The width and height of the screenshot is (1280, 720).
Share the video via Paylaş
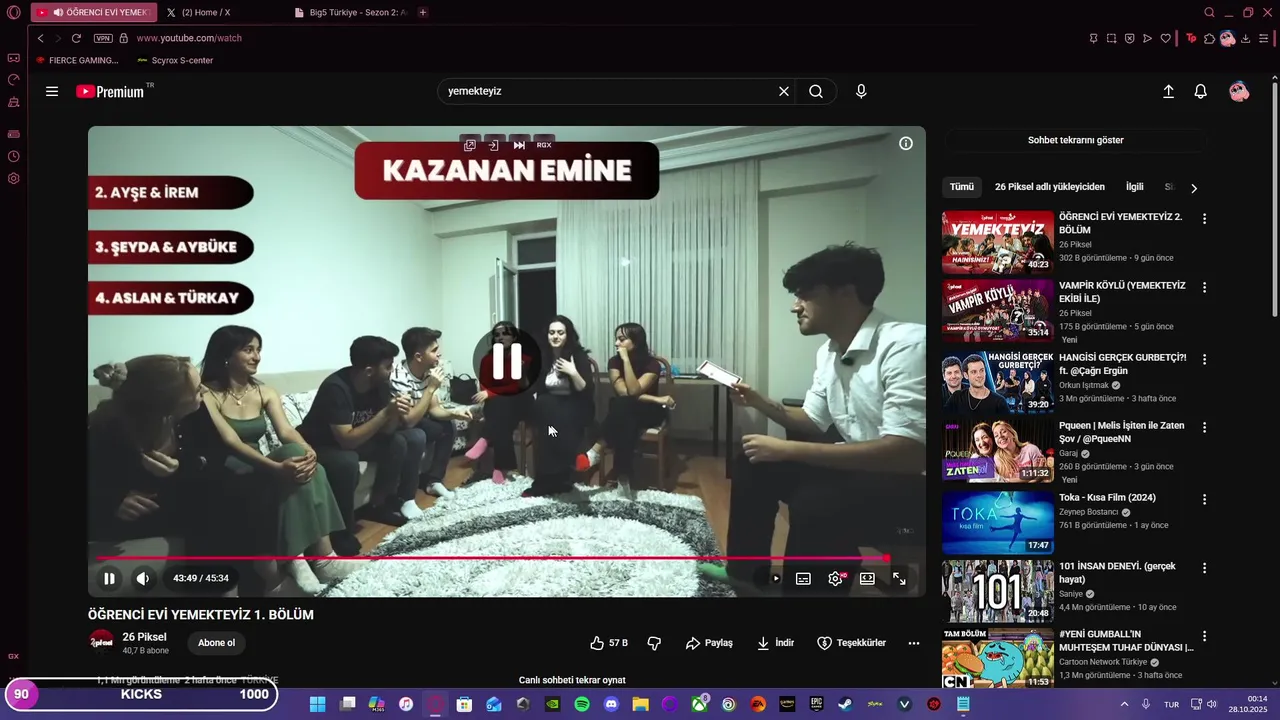(709, 643)
